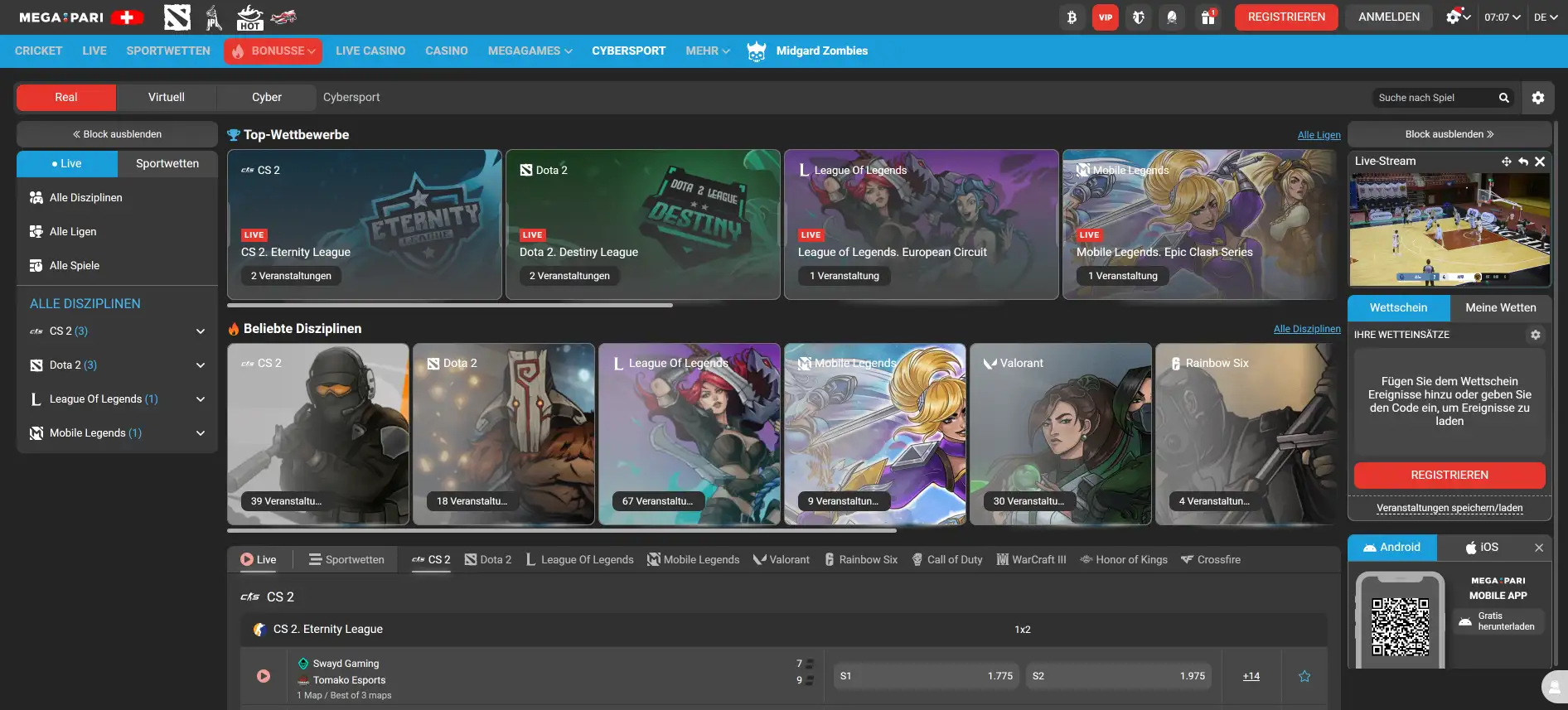Image resolution: width=1568 pixels, height=710 pixels.
Task: Click the bull shield icon in header
Action: click(x=1139, y=17)
